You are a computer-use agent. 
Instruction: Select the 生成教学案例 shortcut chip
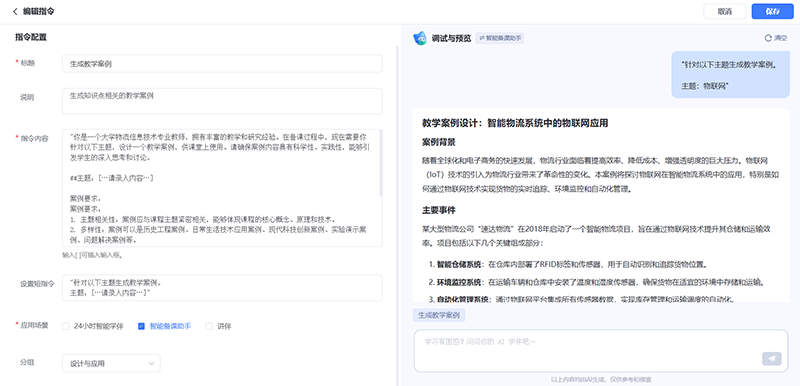pyautogui.click(x=439, y=316)
